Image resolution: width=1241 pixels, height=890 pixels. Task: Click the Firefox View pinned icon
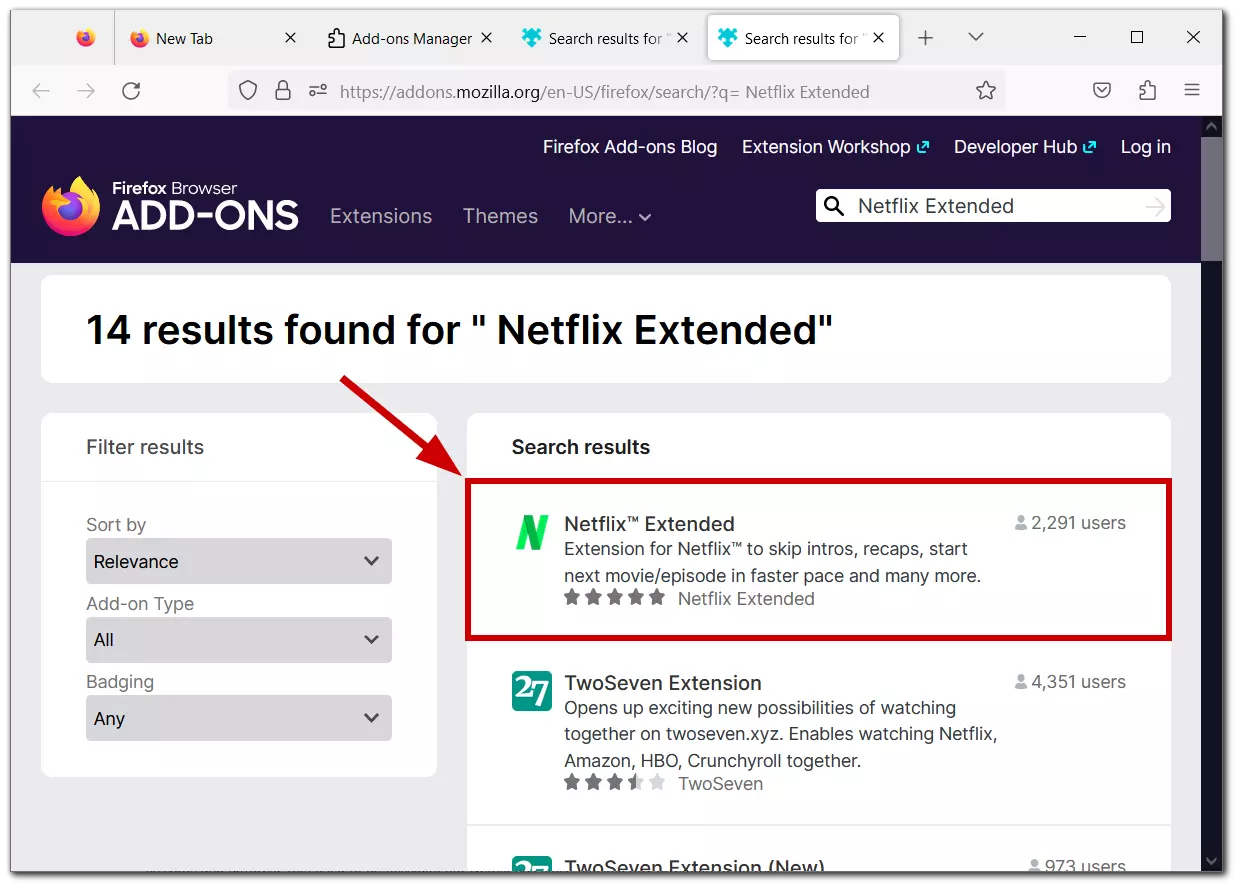coord(86,38)
